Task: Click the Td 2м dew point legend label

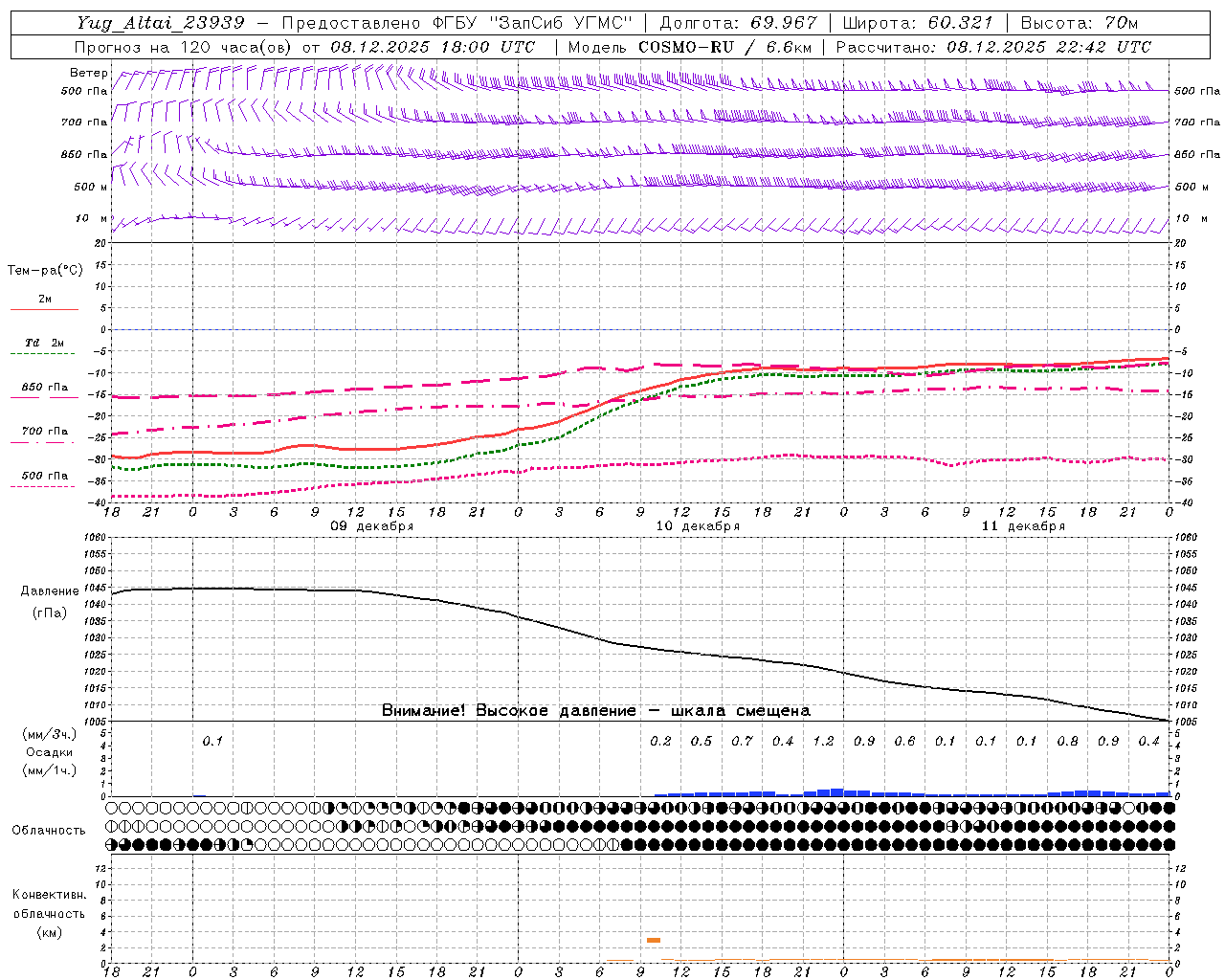Action: coord(44,343)
